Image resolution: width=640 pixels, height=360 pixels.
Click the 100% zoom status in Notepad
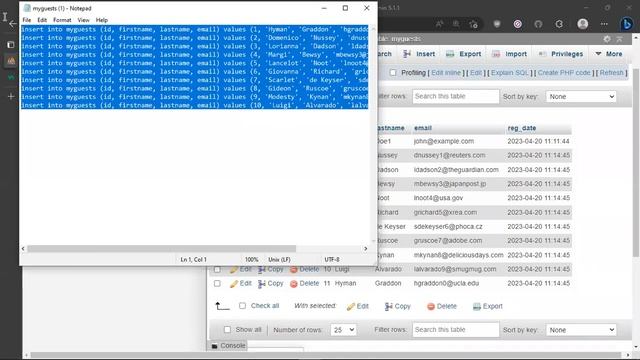pos(251,260)
